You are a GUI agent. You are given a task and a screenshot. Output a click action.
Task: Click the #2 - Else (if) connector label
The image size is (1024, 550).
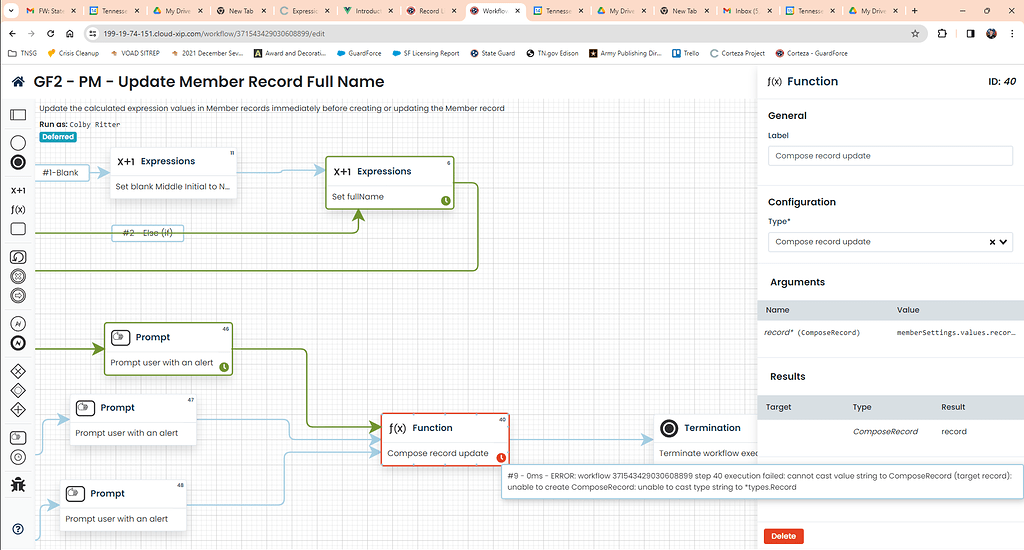coord(148,233)
